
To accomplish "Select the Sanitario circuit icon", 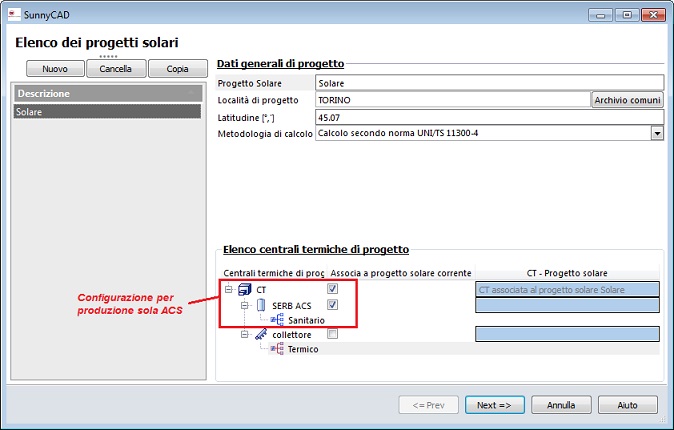I will pyautogui.click(x=277, y=320).
